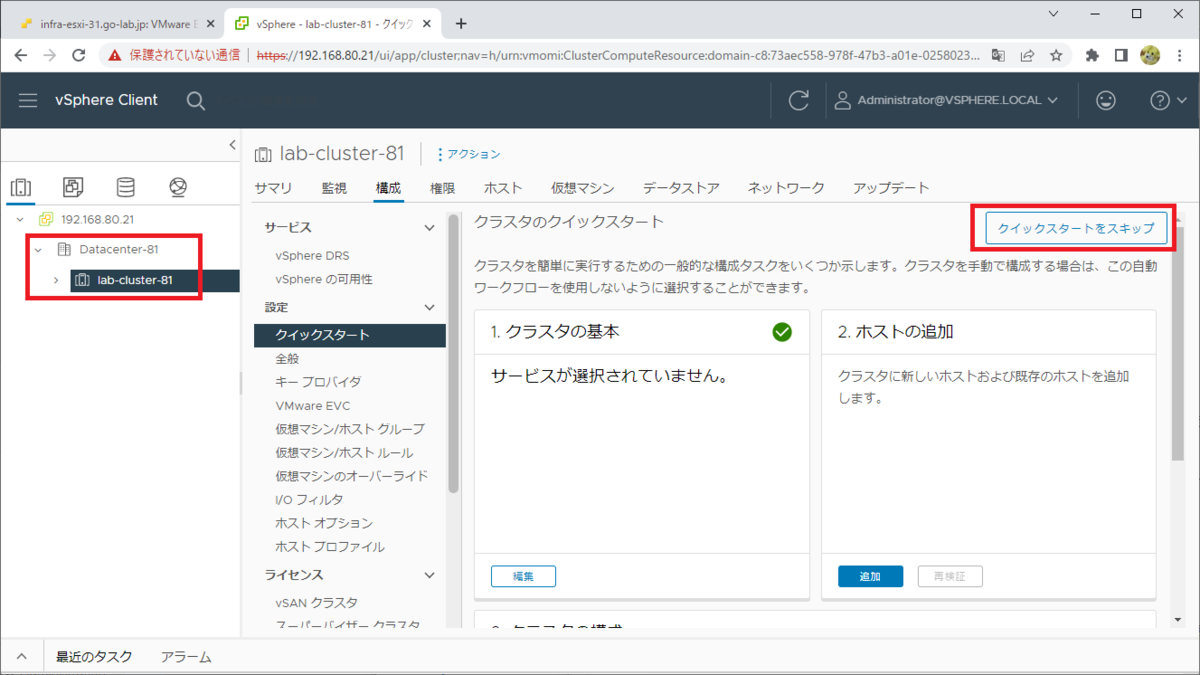This screenshot has height=675, width=1200.
Task: Open the vSphere Client hamburger menu
Action: click(x=28, y=100)
